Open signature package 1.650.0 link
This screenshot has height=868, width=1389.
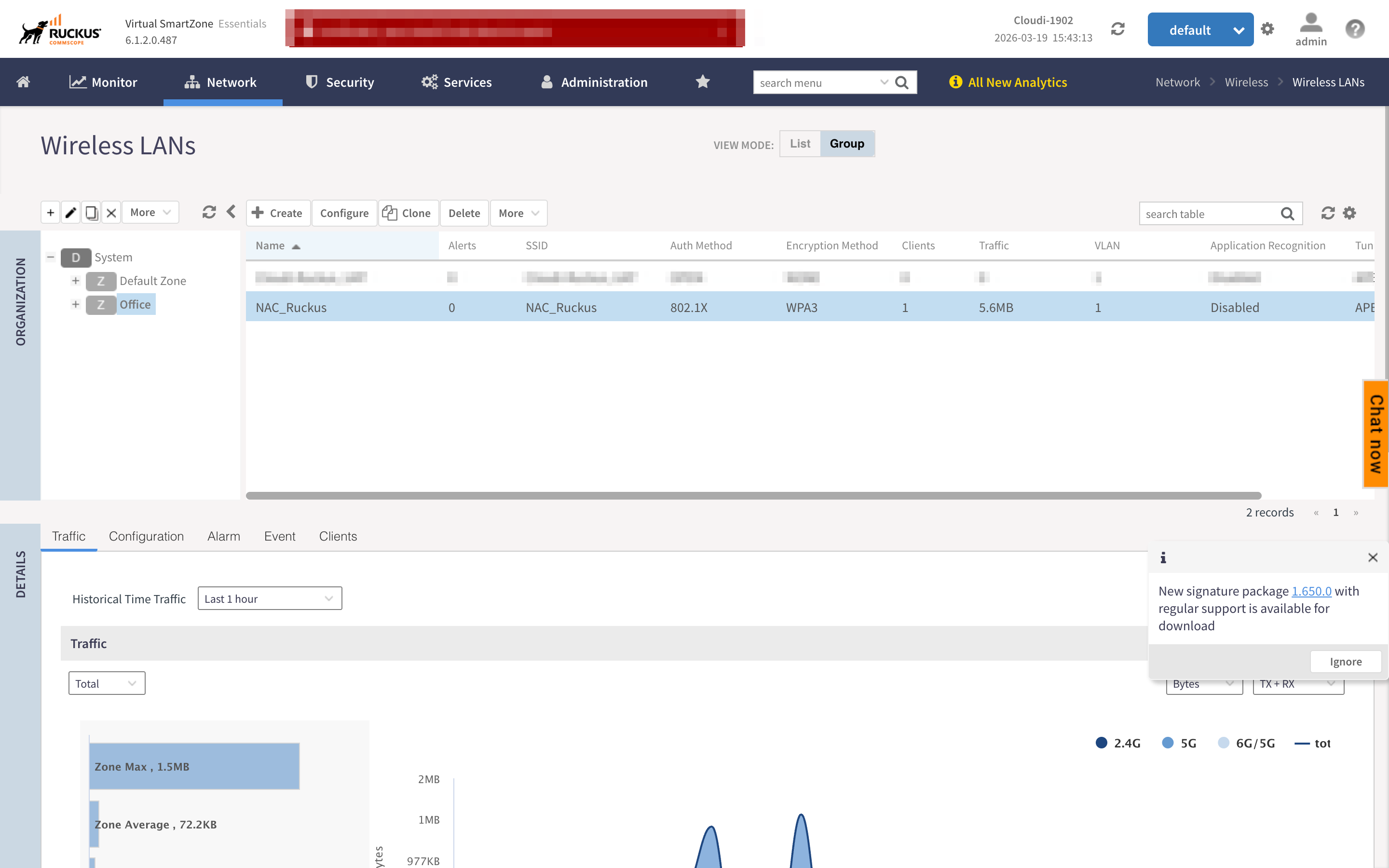click(1311, 591)
